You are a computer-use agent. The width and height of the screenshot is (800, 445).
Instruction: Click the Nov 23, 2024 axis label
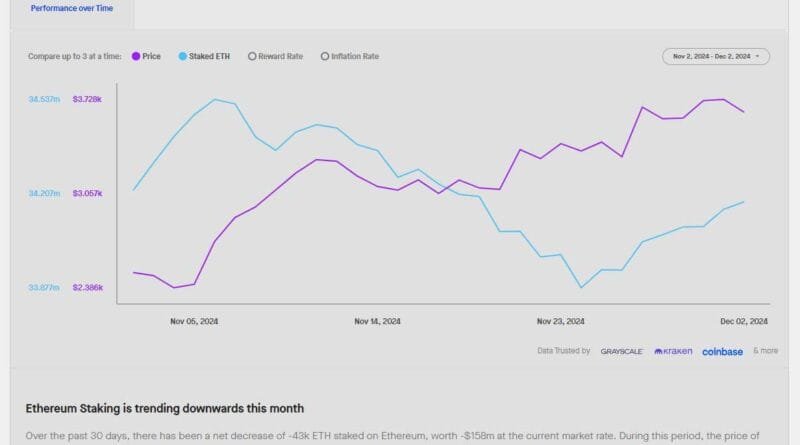tap(561, 321)
